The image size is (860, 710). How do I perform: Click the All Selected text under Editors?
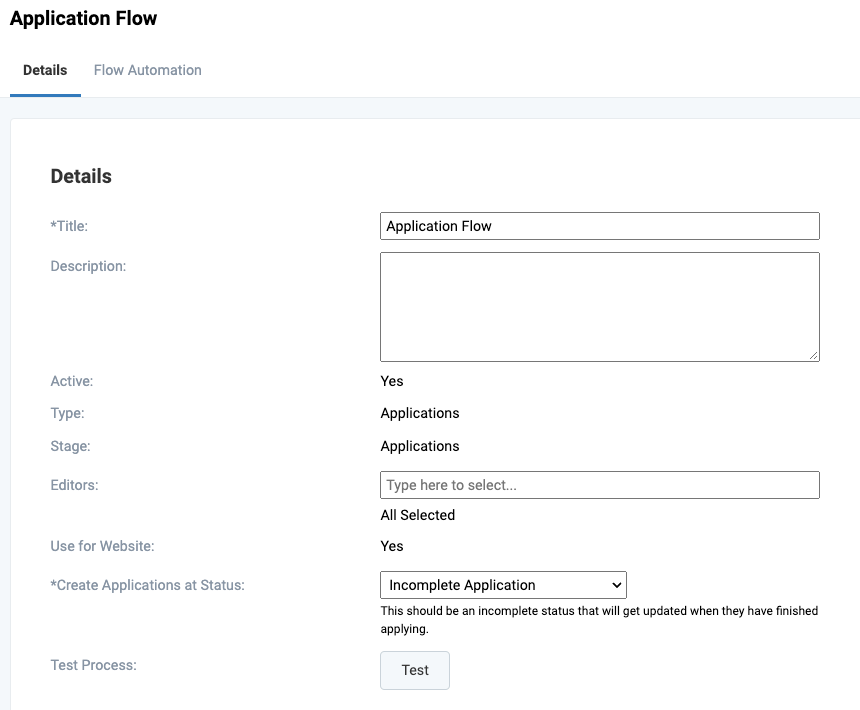coord(417,515)
